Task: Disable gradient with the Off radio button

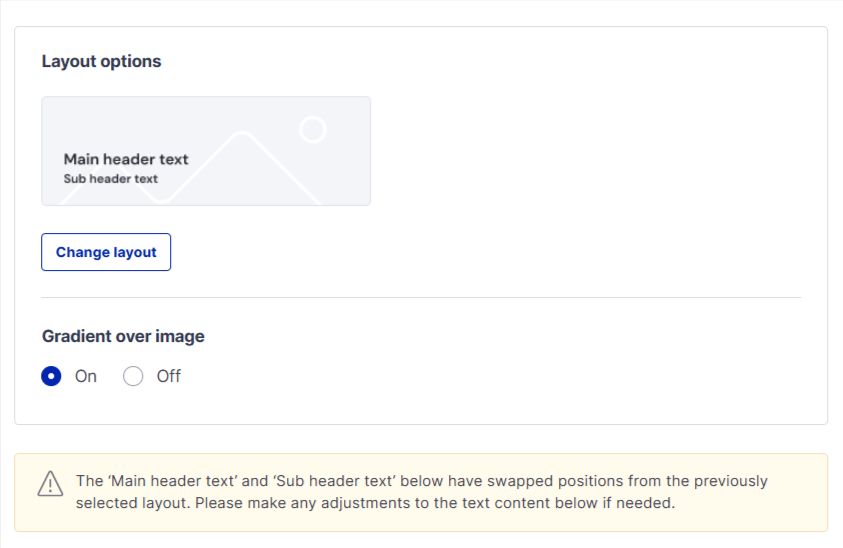Action: click(134, 377)
